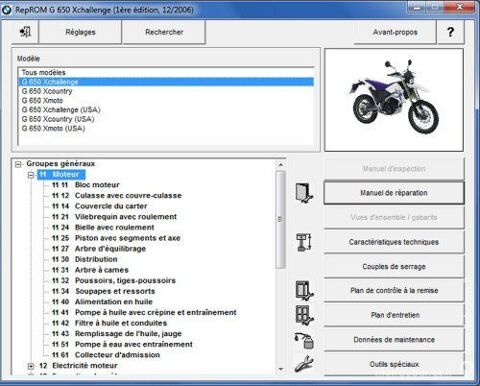Select 11 51 Pompe à eau avec entraînement
Image resolution: width=480 pixels, height=386 pixels.
pyautogui.click(x=122, y=344)
